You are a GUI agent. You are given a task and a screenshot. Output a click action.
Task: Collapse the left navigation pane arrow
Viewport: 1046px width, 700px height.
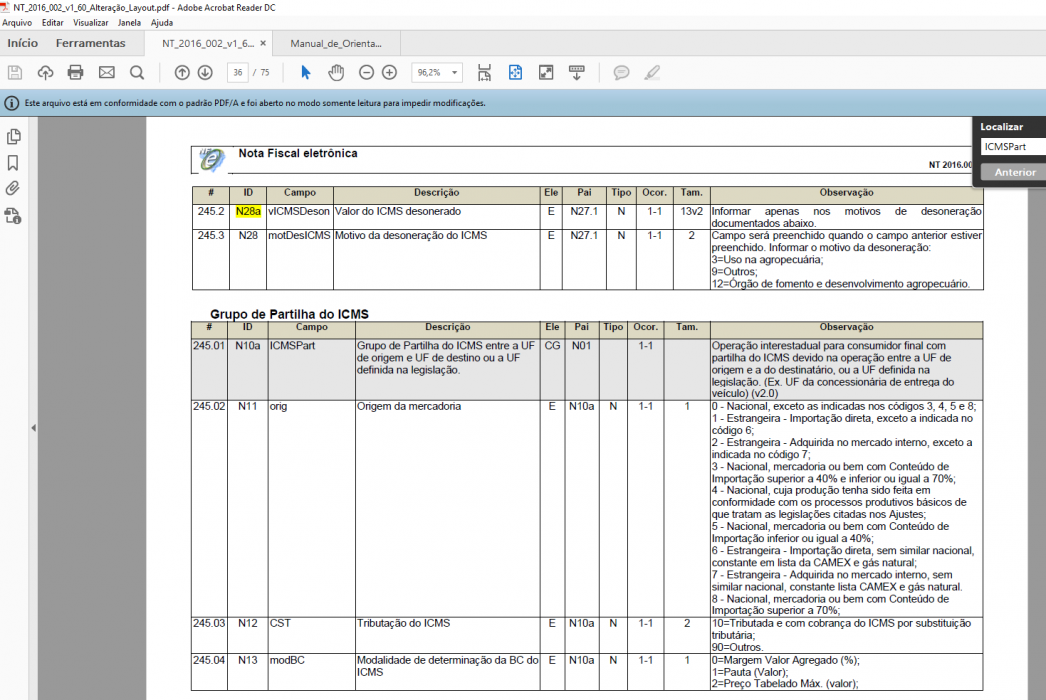click(x=33, y=428)
